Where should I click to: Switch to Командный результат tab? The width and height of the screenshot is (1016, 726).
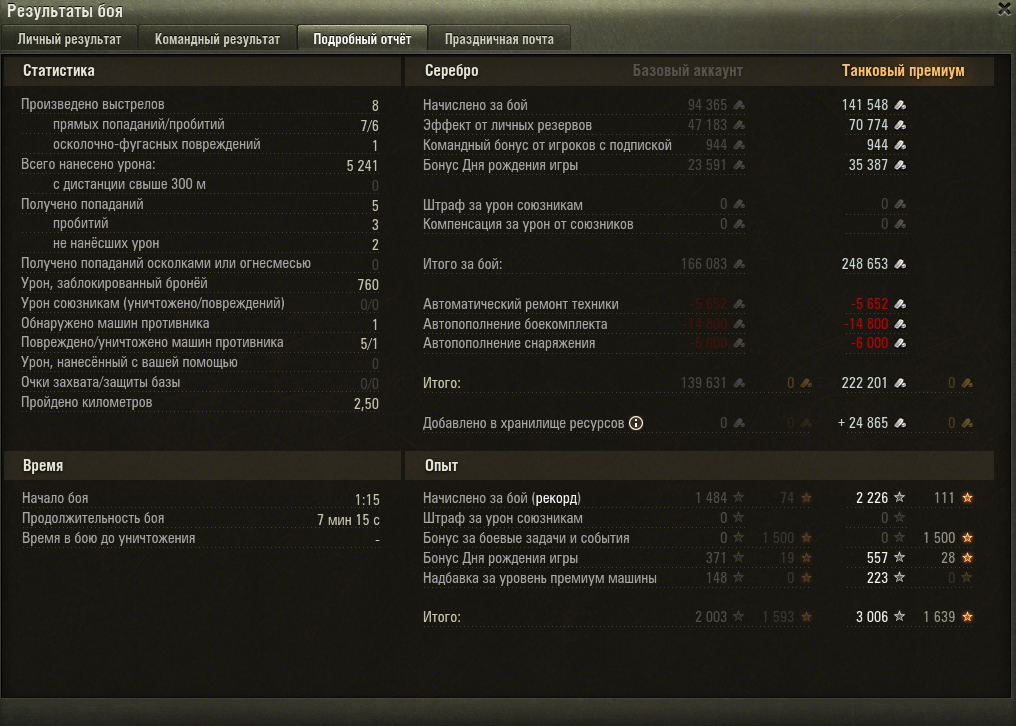pyautogui.click(x=217, y=39)
